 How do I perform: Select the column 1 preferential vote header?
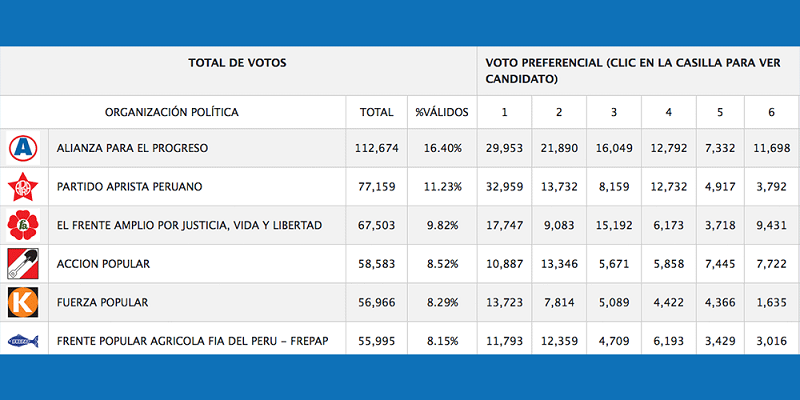pyautogui.click(x=505, y=112)
